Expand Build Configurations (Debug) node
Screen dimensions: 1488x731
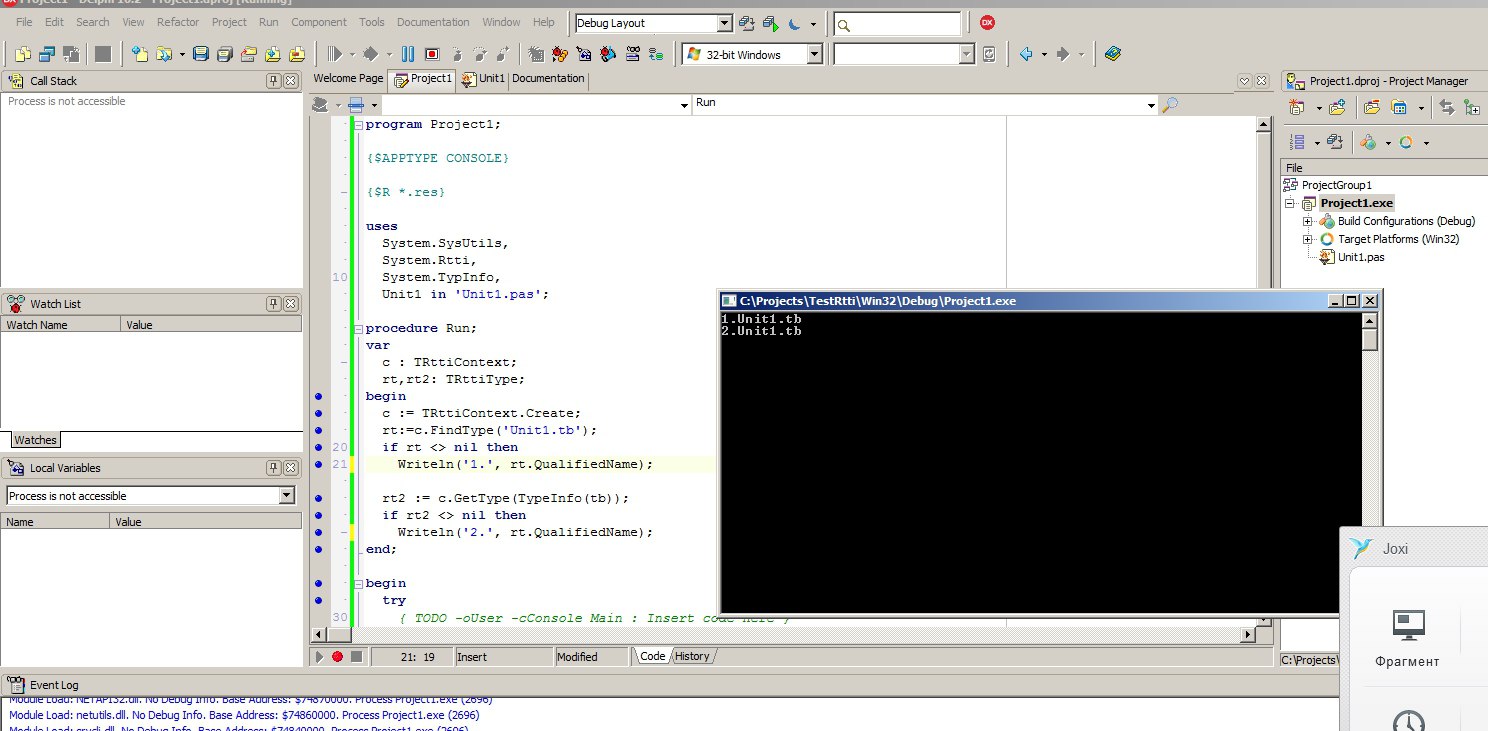[x=1307, y=221]
